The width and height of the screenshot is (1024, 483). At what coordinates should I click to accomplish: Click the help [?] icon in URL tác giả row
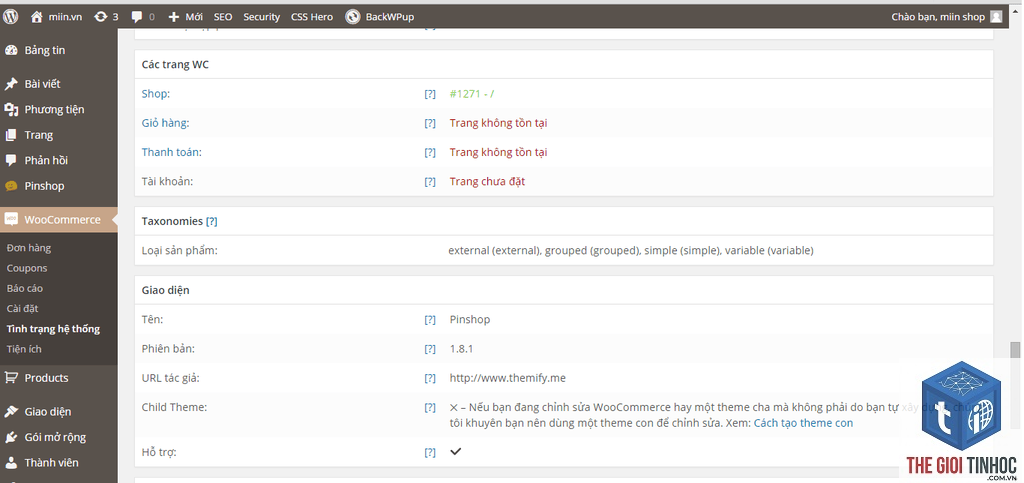[430, 379]
